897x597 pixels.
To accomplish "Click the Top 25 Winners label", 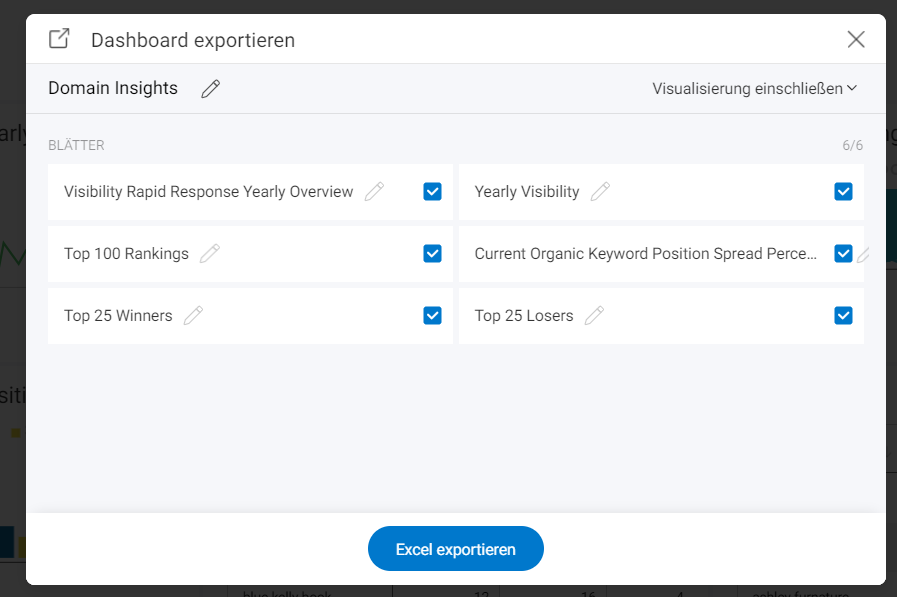I will (x=118, y=316).
